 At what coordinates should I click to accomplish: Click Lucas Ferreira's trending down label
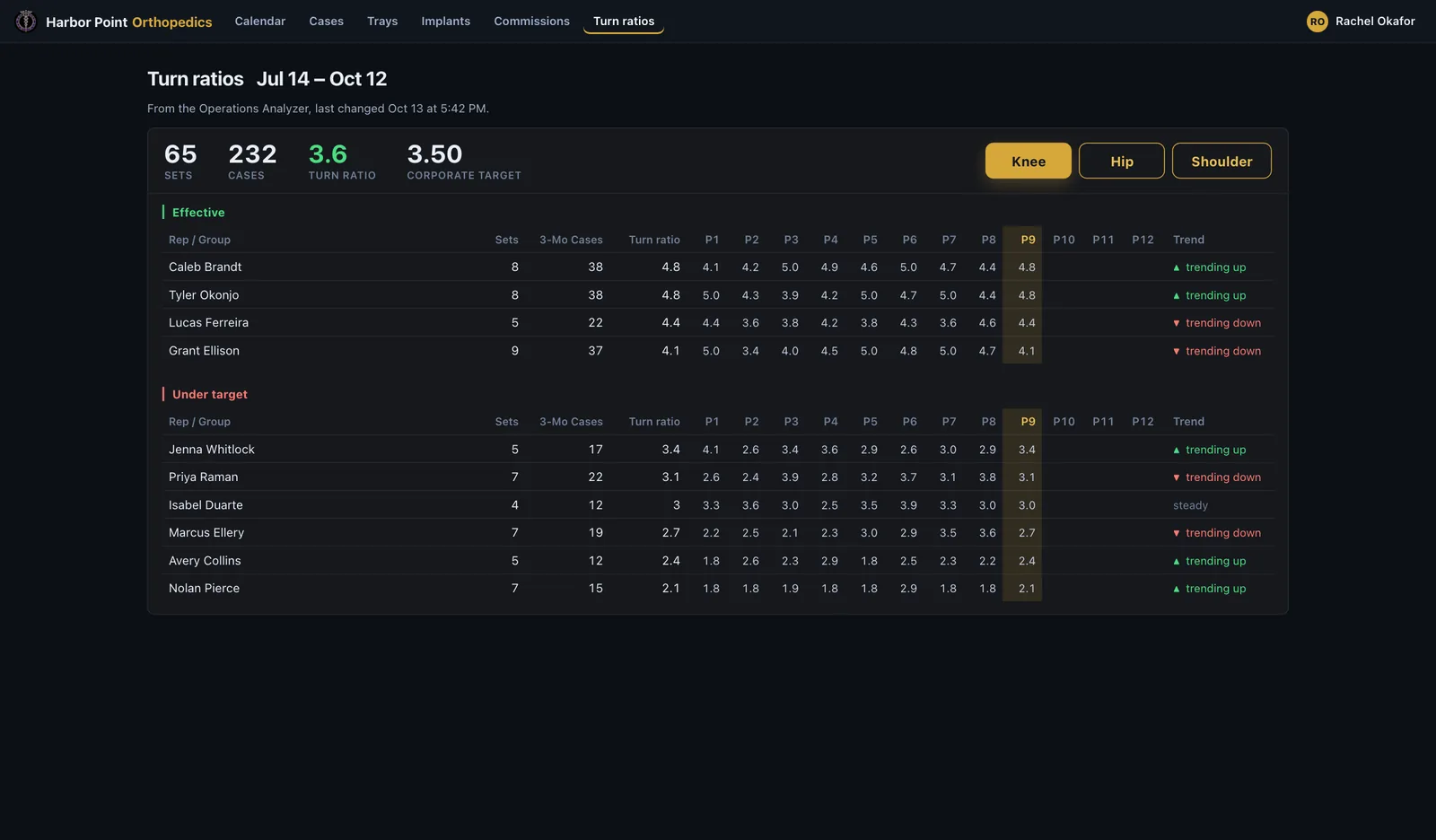[x=1217, y=323]
